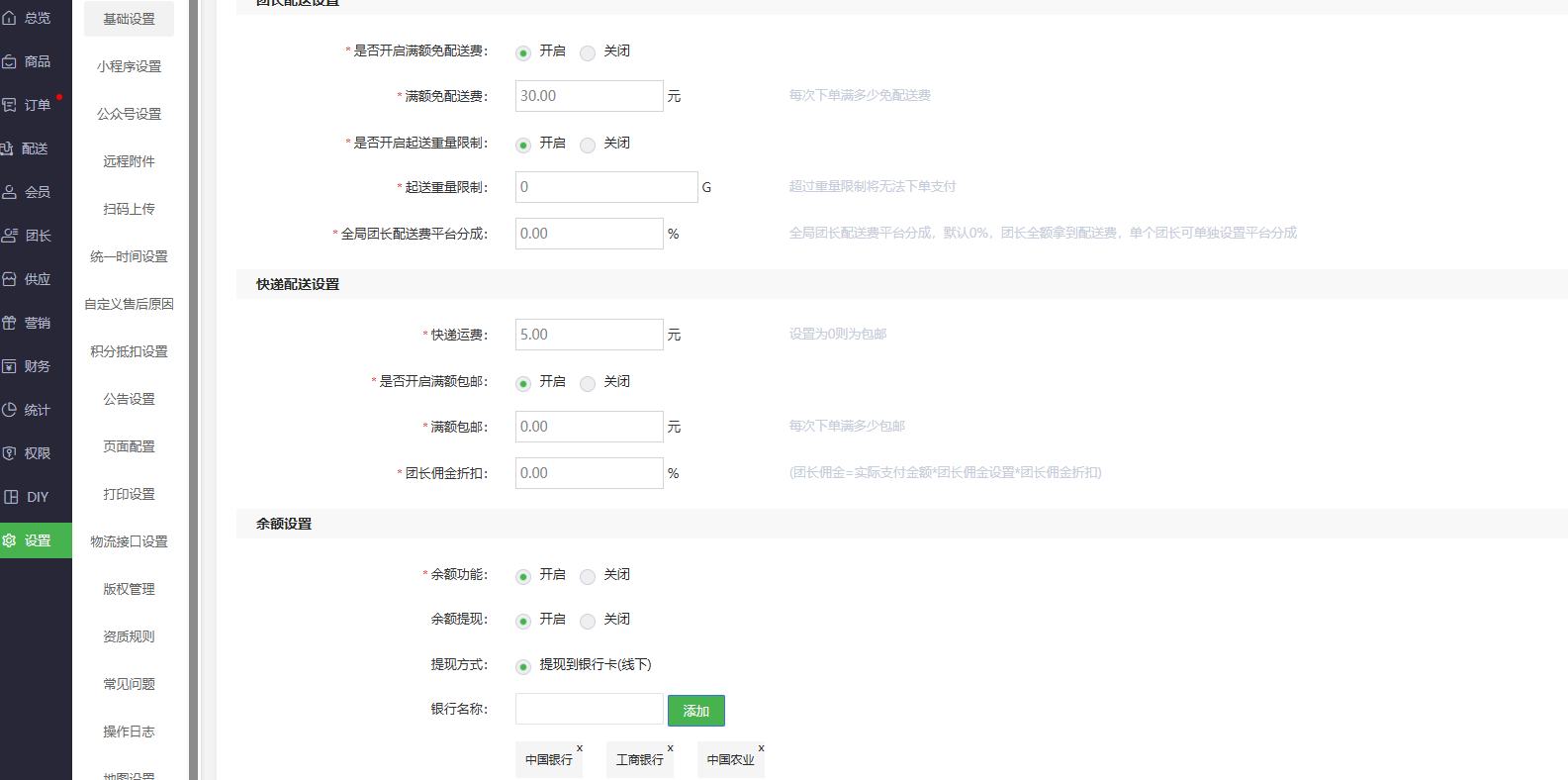Image resolution: width=1568 pixels, height=780 pixels.
Task: Focus the 快递运费 input field
Action: tap(589, 335)
